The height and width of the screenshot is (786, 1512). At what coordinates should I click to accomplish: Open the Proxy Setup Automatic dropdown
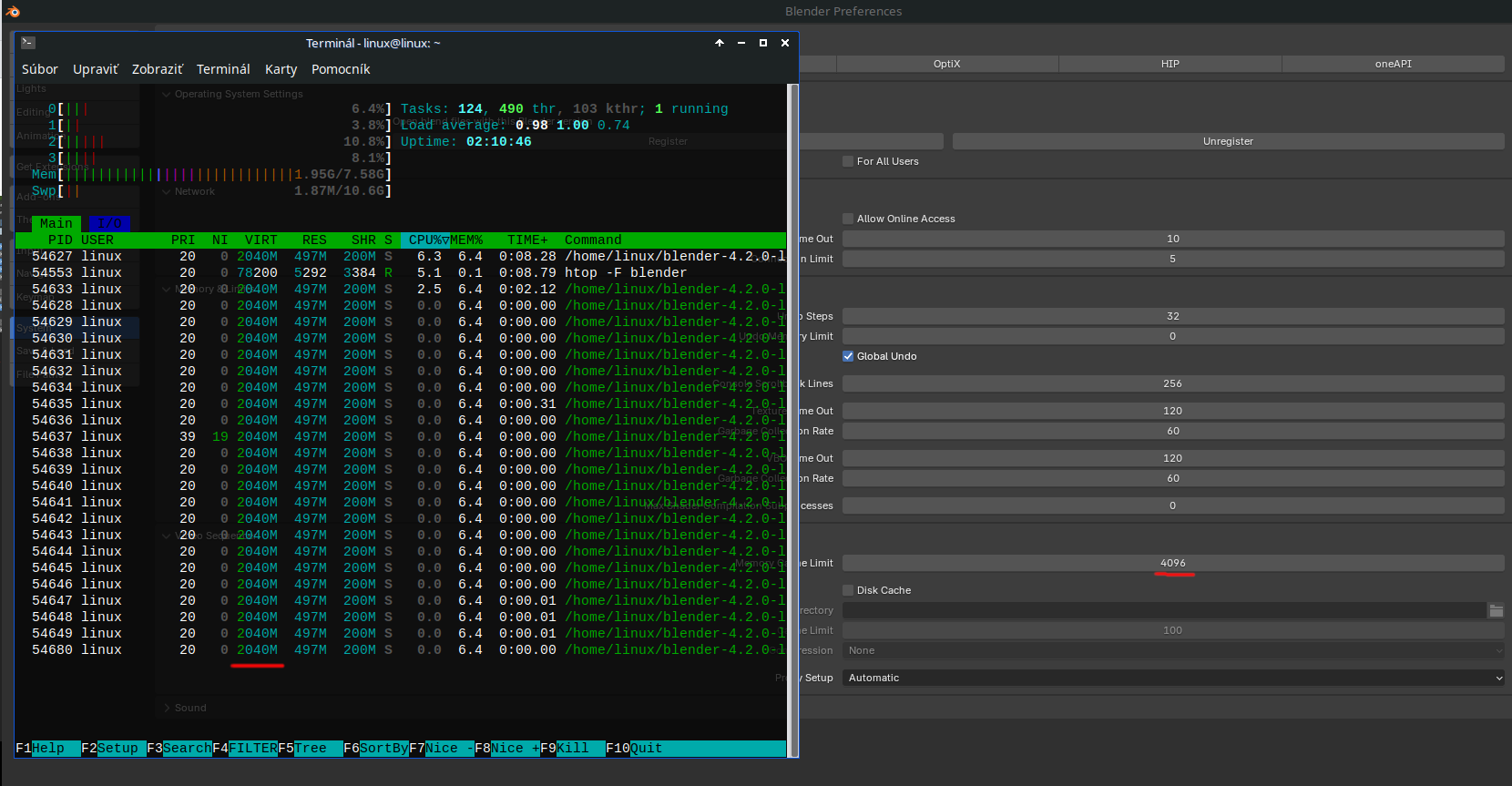[x=1173, y=678]
